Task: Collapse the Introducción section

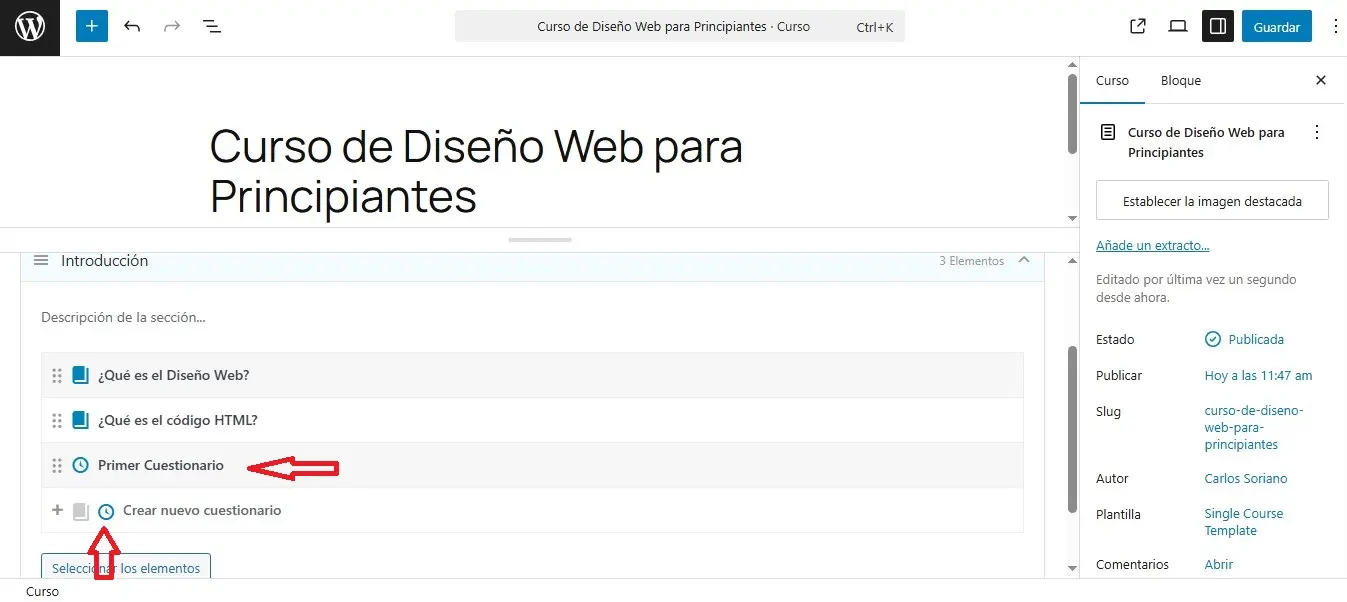Action: tap(1023, 260)
